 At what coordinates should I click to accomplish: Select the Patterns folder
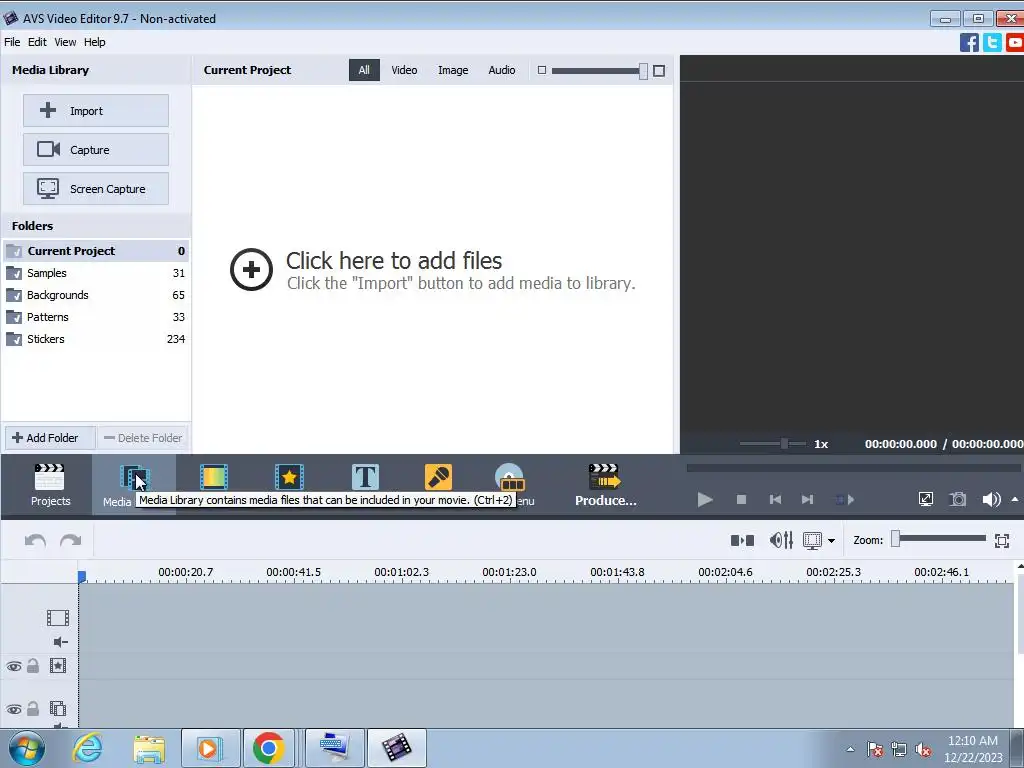coord(96,317)
